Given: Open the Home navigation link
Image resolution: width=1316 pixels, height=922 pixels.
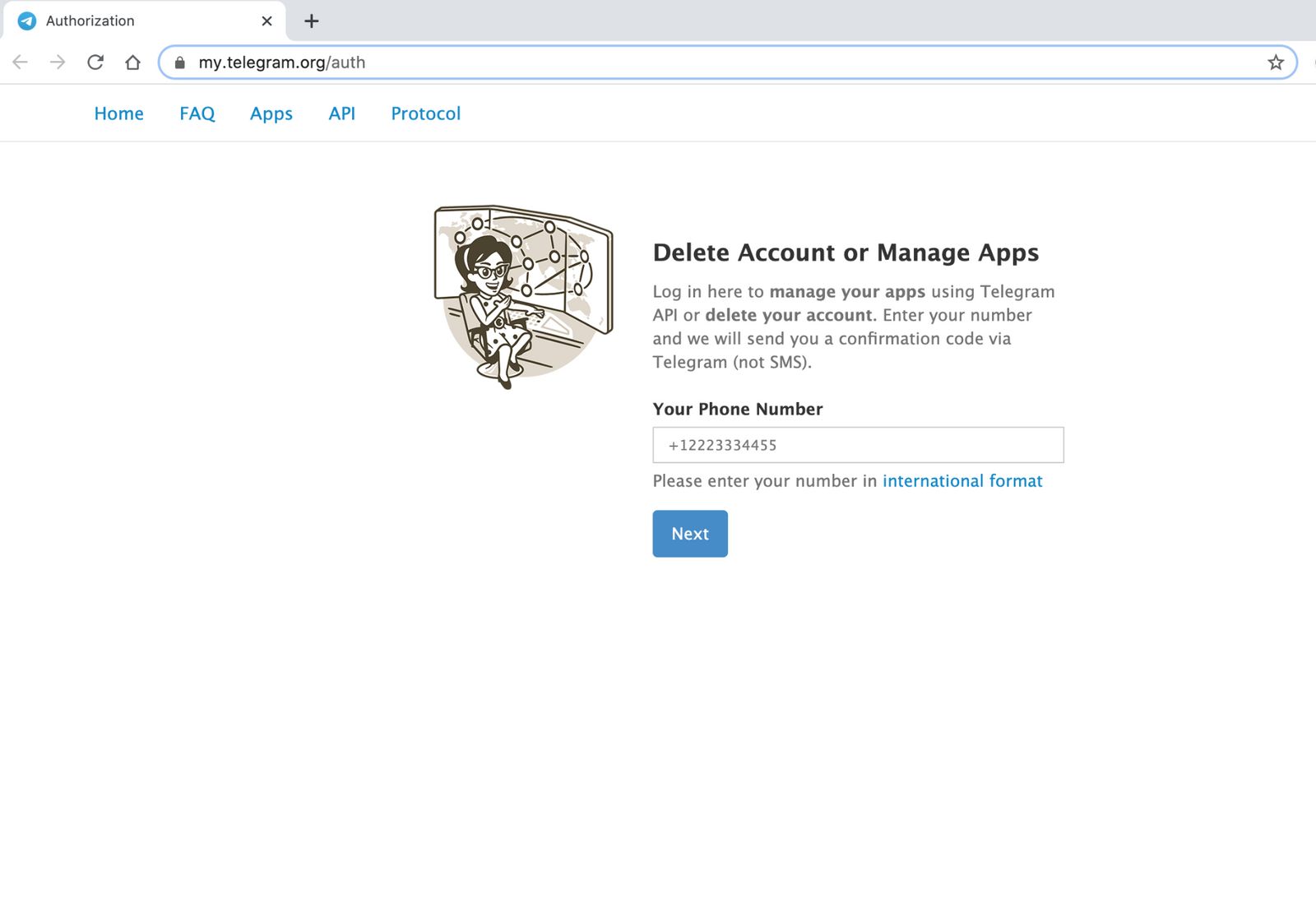Looking at the screenshot, I should click(118, 114).
